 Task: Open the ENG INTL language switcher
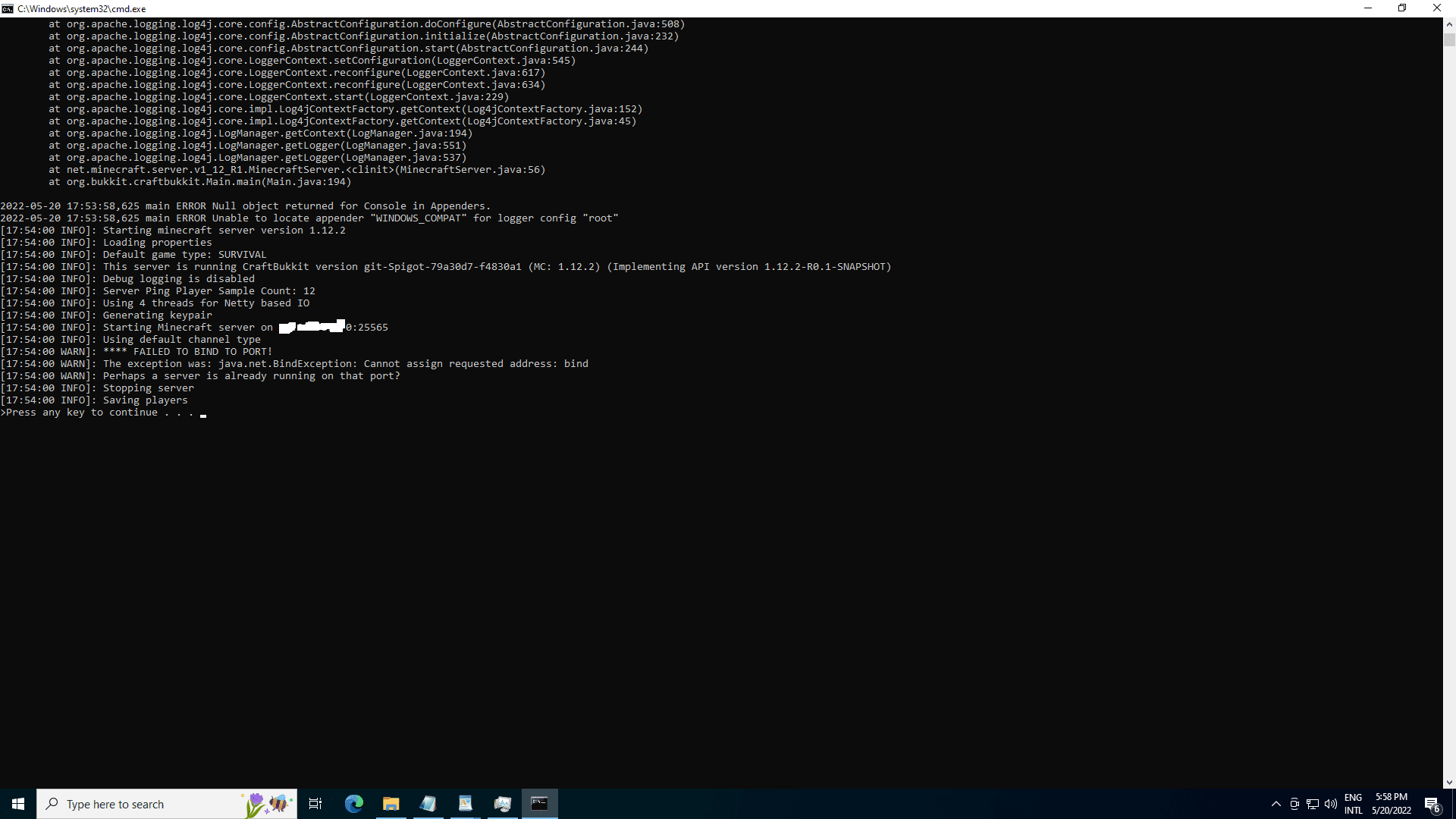1354,804
